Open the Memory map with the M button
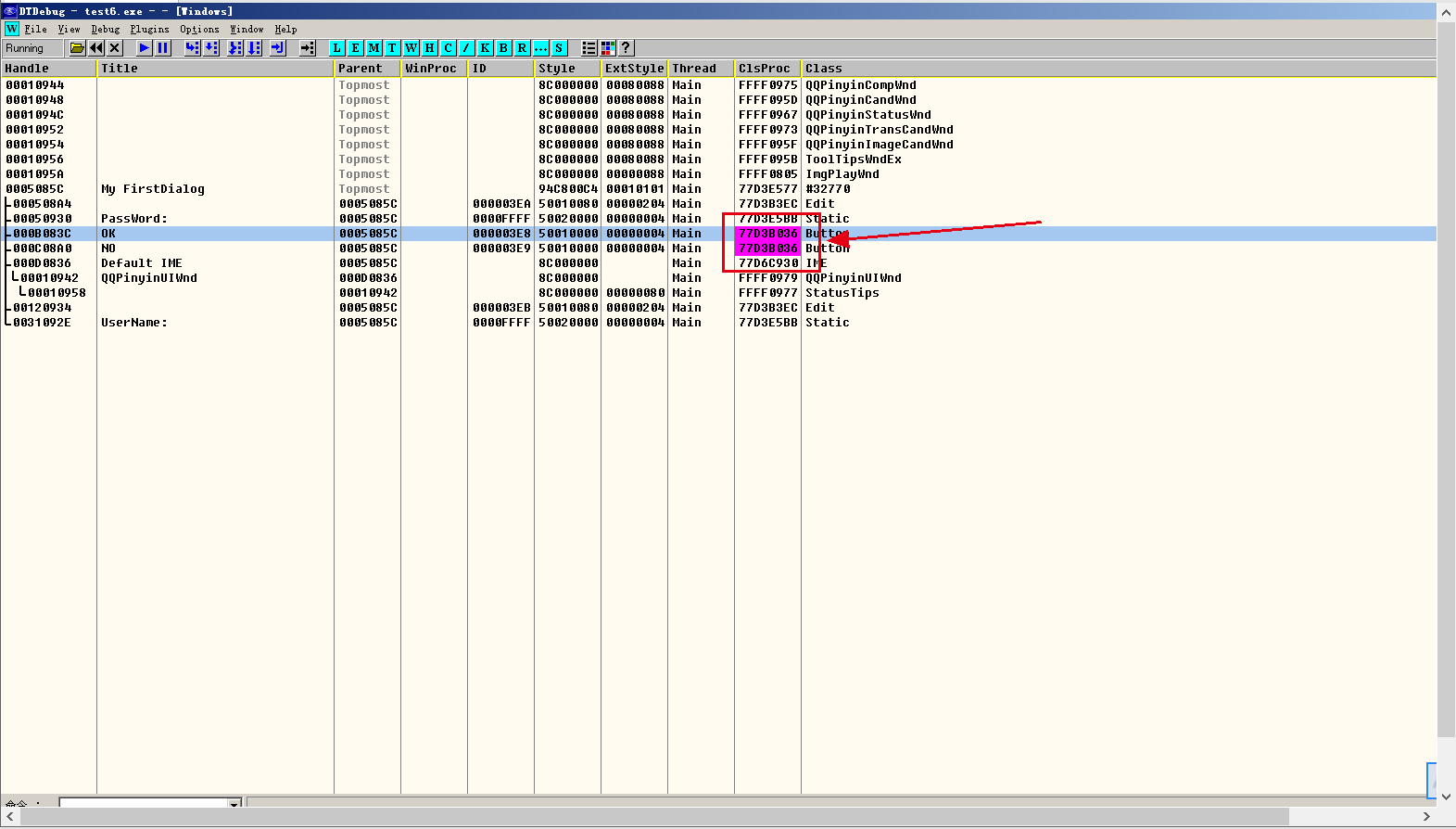1456x829 pixels. pyautogui.click(x=373, y=48)
